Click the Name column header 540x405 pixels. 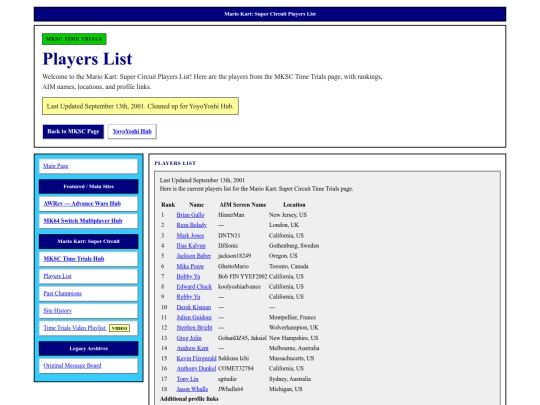[197, 205]
